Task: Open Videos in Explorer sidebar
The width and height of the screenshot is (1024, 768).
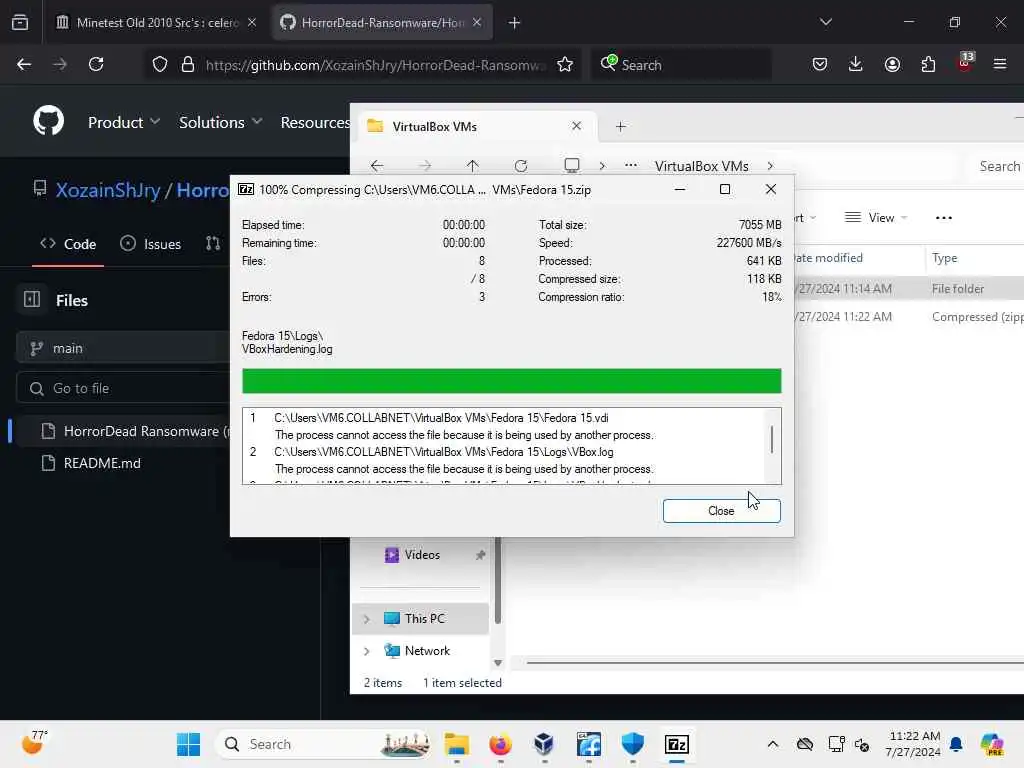Action: click(422, 554)
